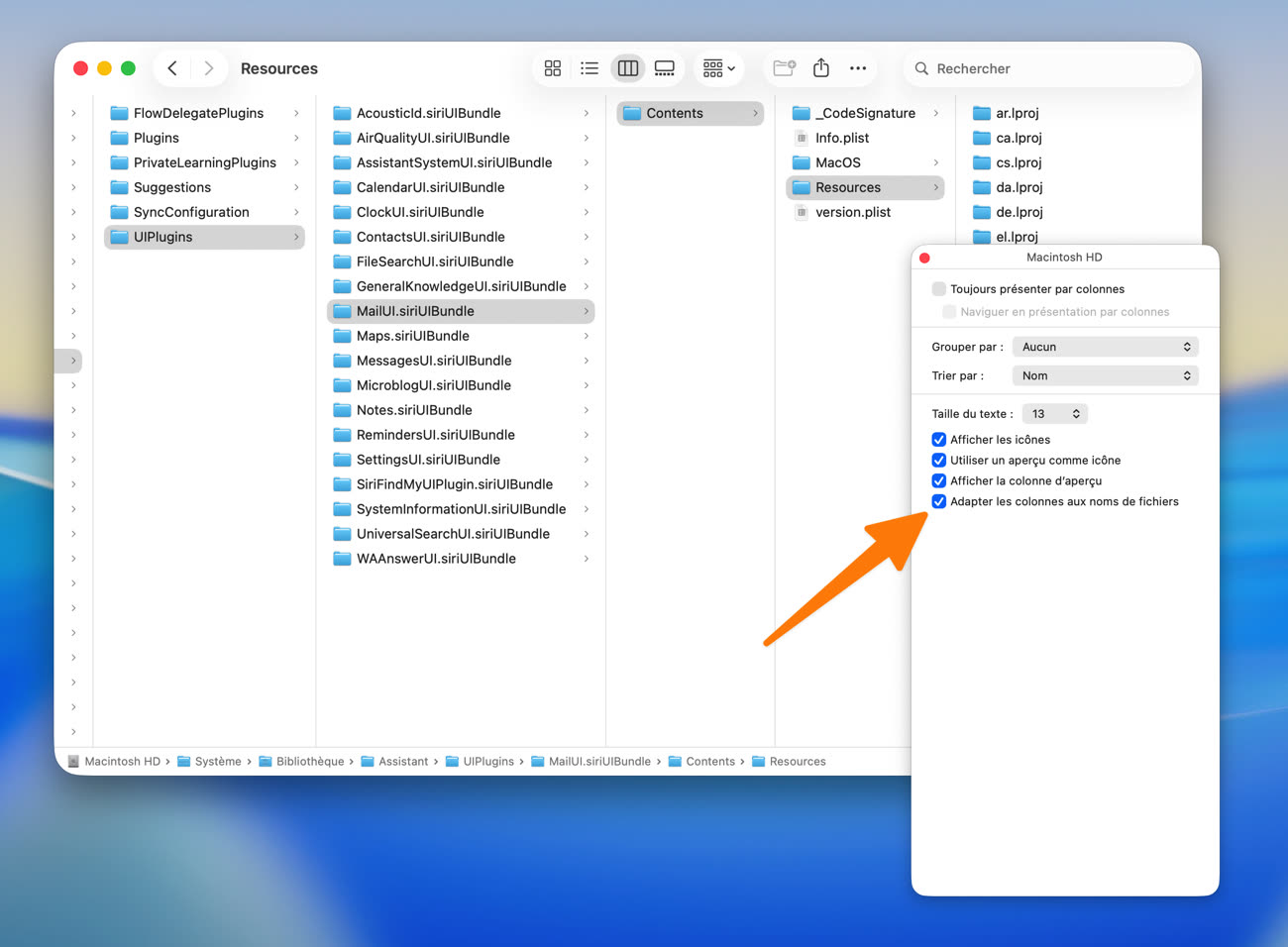The height and width of the screenshot is (947, 1288).
Task: Click the new folder icon
Action: [784, 68]
